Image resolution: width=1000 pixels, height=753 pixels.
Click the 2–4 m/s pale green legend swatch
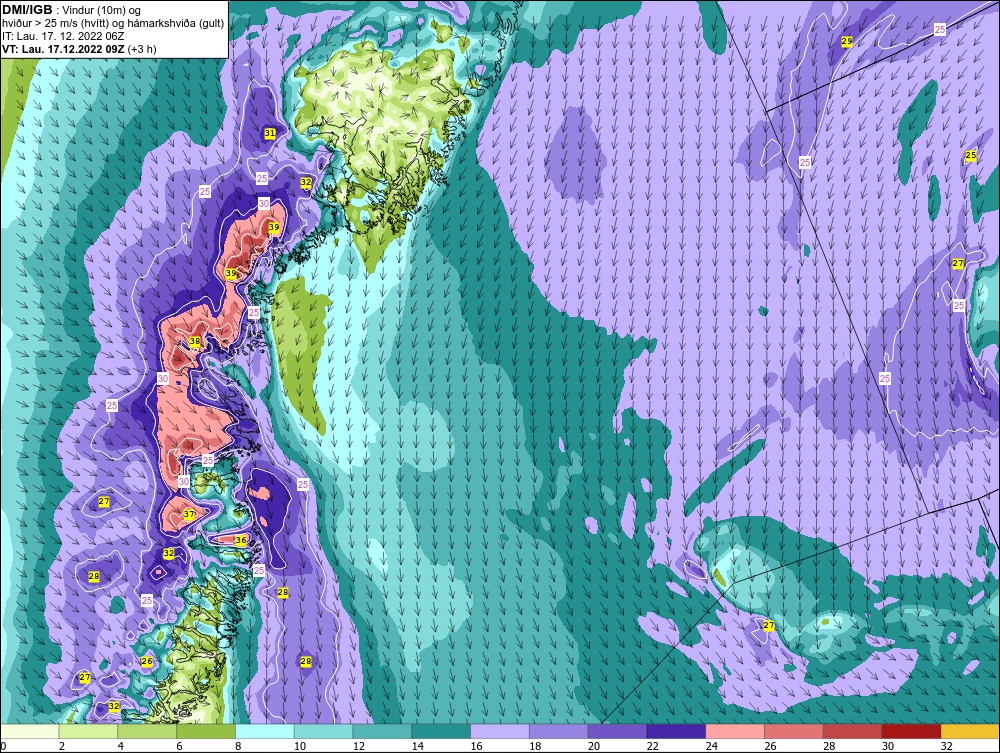(88, 731)
